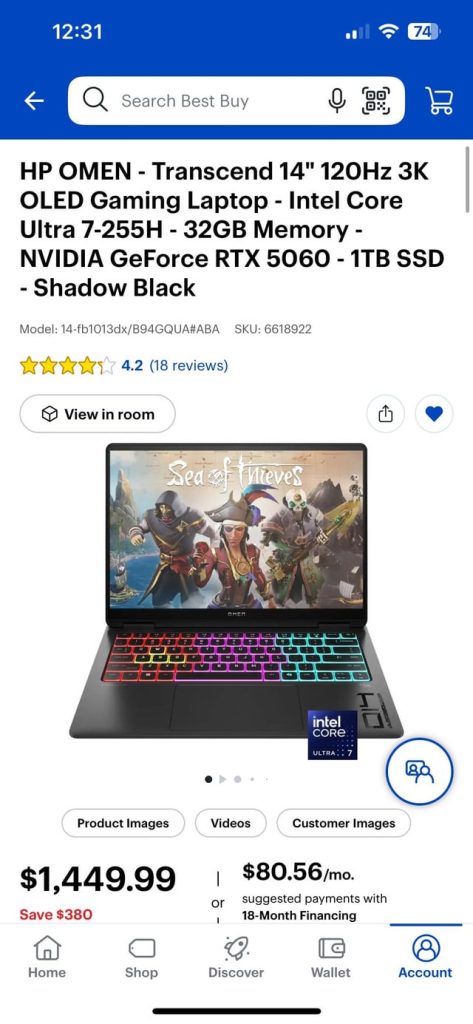Open the Discover tab

[236, 957]
